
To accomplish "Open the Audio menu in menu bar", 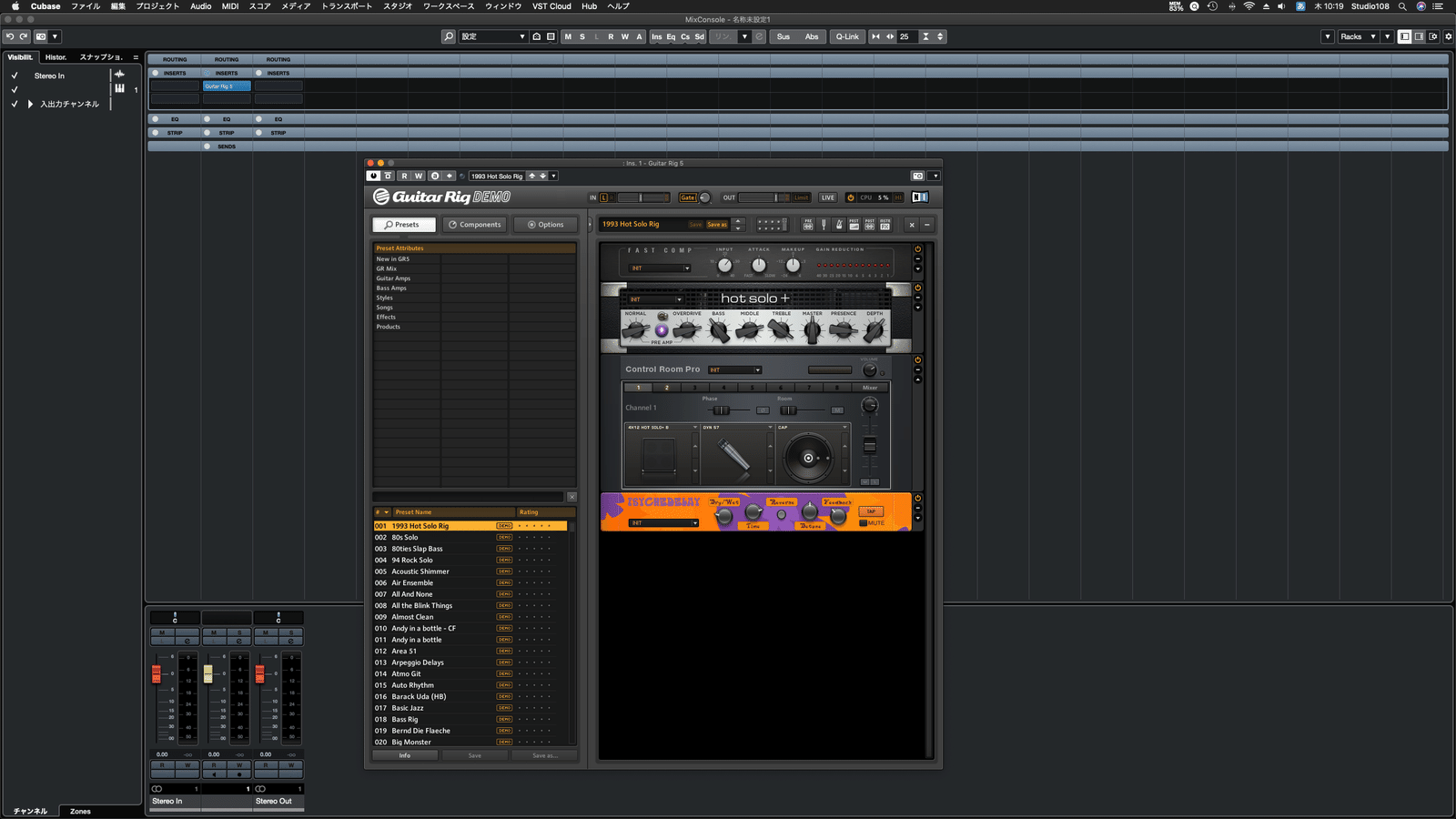I will [x=201, y=6].
